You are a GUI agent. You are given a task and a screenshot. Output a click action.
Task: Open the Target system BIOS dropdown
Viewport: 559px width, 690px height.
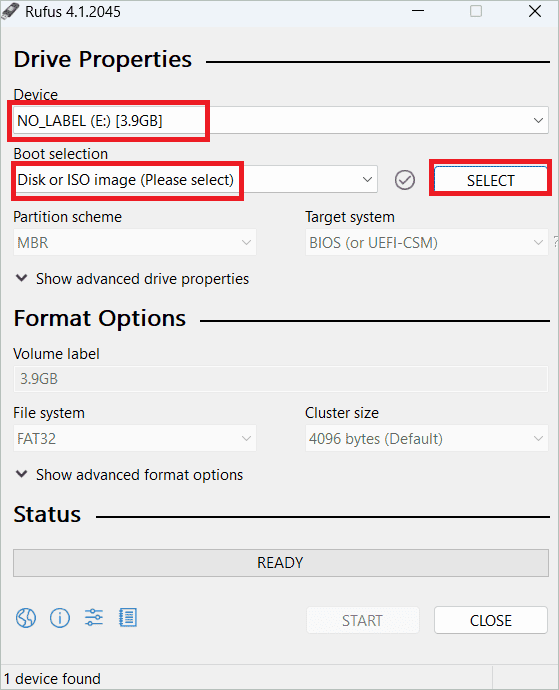(427, 242)
